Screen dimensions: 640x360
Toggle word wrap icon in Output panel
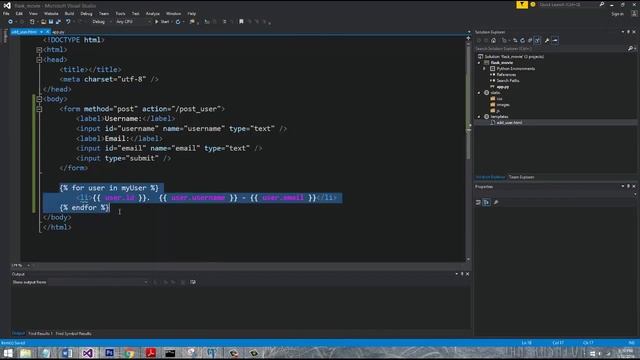(x=193, y=282)
